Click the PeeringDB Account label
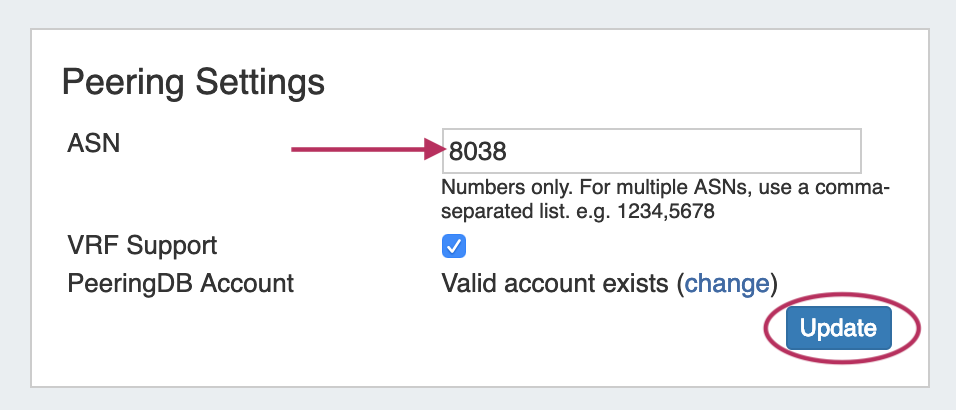The height and width of the screenshot is (410, 956). pyautogui.click(x=180, y=283)
